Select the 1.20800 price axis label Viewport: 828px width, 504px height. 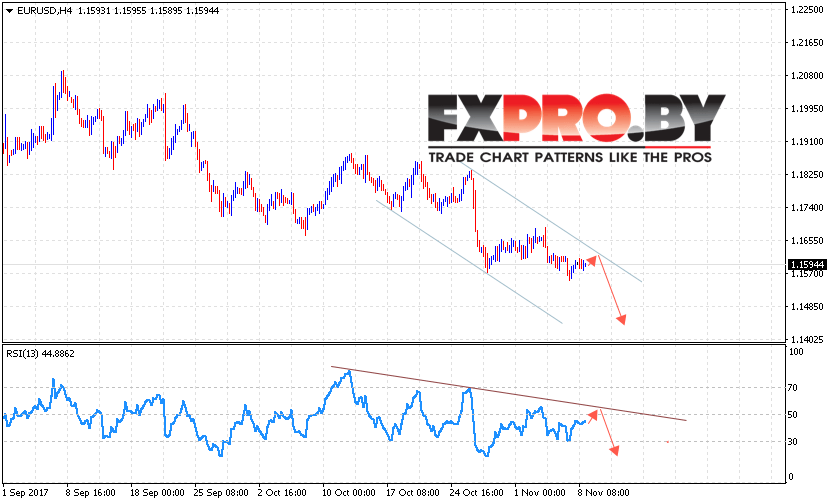(x=807, y=76)
